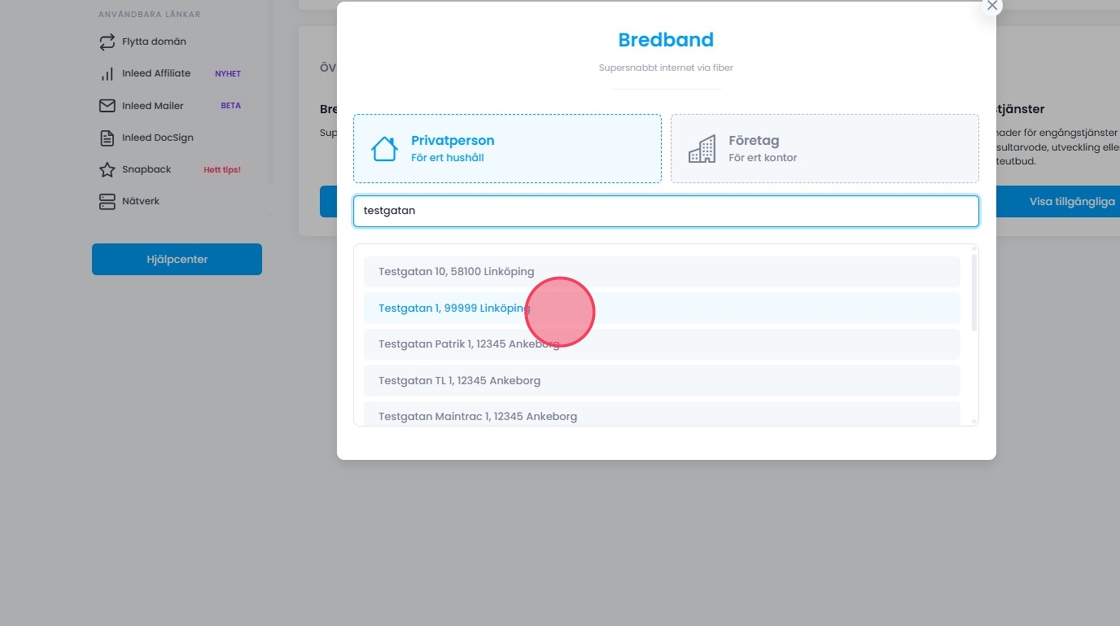Click the Visa tillgängliga button
This screenshot has height=626, width=1120.
click(1070, 201)
